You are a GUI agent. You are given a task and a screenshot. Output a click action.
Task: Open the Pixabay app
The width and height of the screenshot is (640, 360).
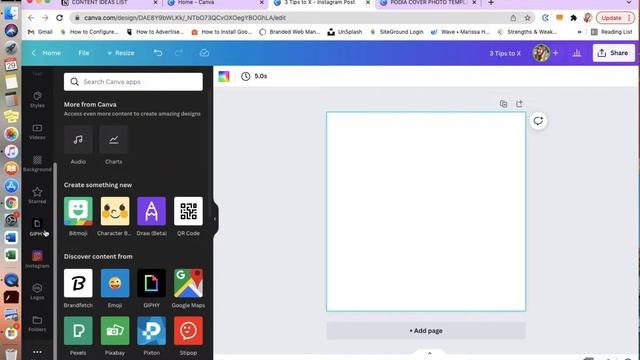[x=115, y=331]
